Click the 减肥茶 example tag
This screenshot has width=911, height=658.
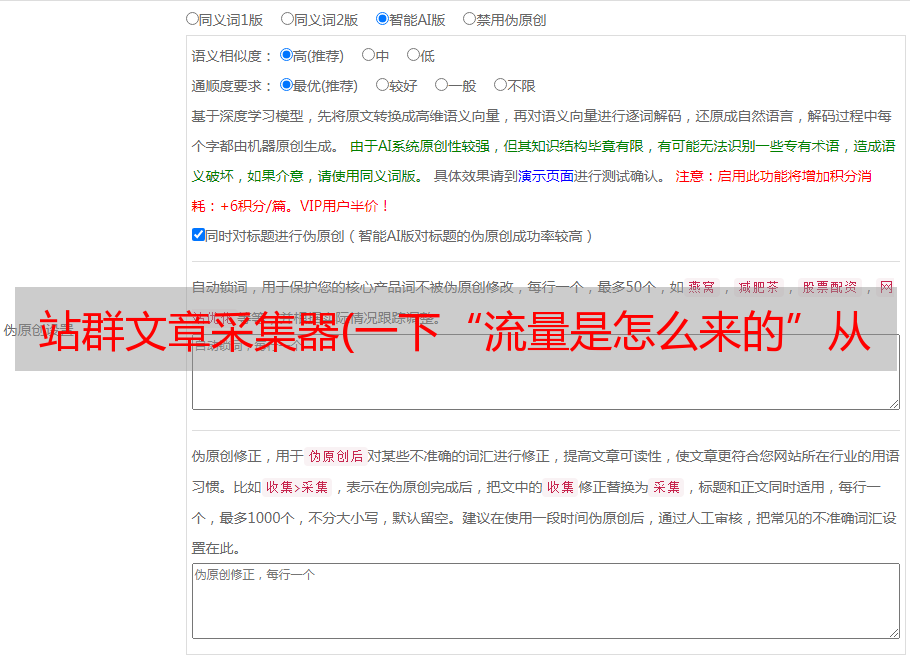point(758,287)
